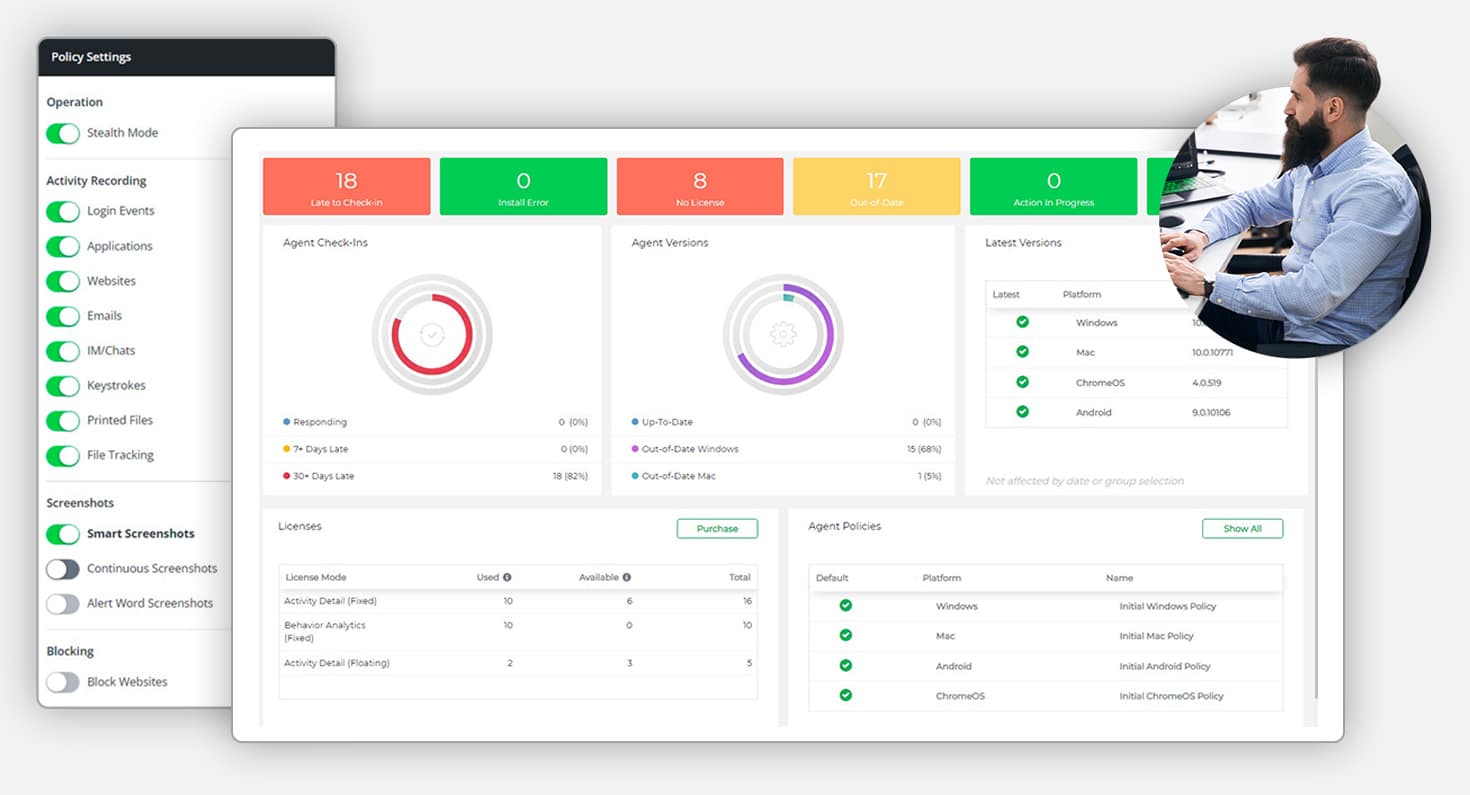This screenshot has width=1470, height=795.
Task: Turn off Applications recording toggle
Action: coord(63,246)
